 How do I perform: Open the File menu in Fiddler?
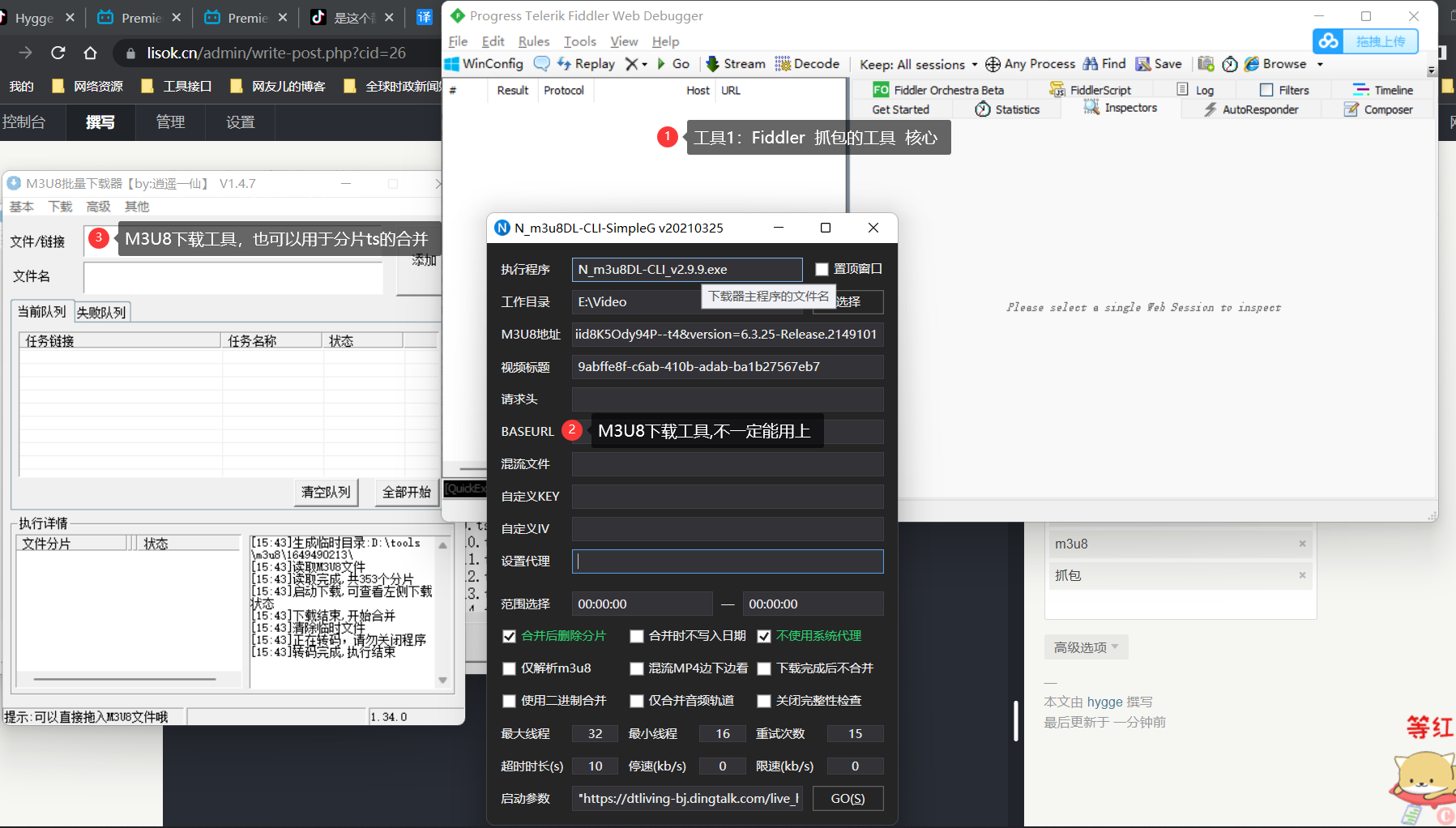click(x=458, y=41)
